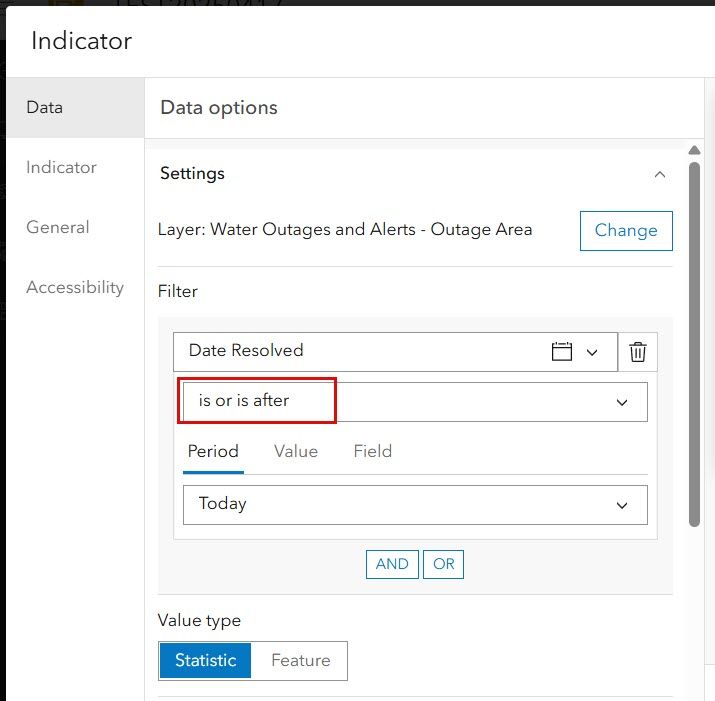Image resolution: width=715 pixels, height=701 pixels.
Task: Open the Accessibility section
Action: (x=75, y=287)
